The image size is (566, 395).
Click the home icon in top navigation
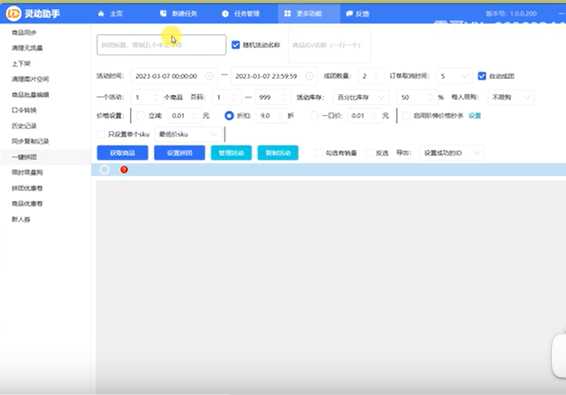pos(101,13)
